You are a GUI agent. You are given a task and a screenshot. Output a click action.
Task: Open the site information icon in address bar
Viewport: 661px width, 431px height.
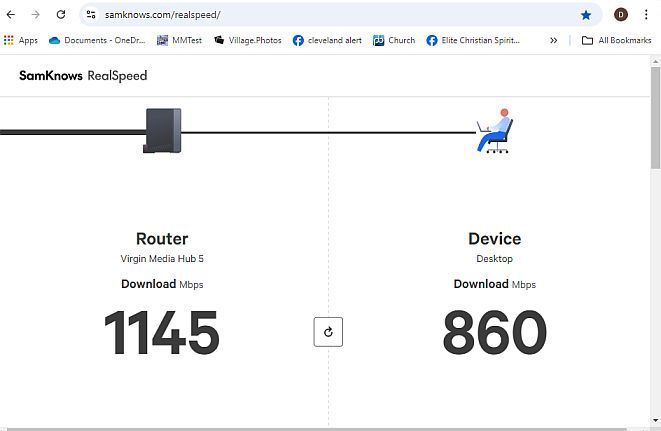click(x=91, y=15)
